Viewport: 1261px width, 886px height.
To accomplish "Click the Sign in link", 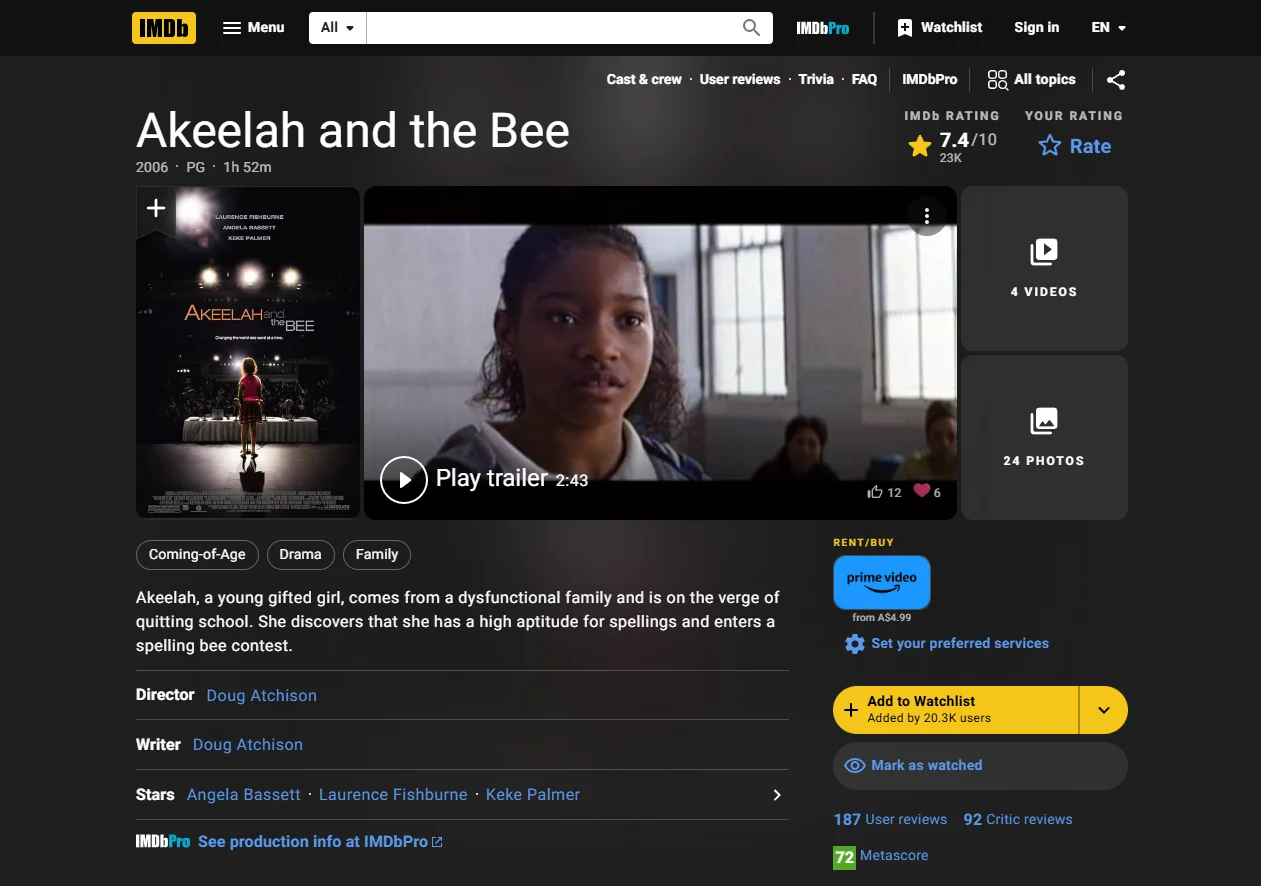I will [x=1036, y=27].
